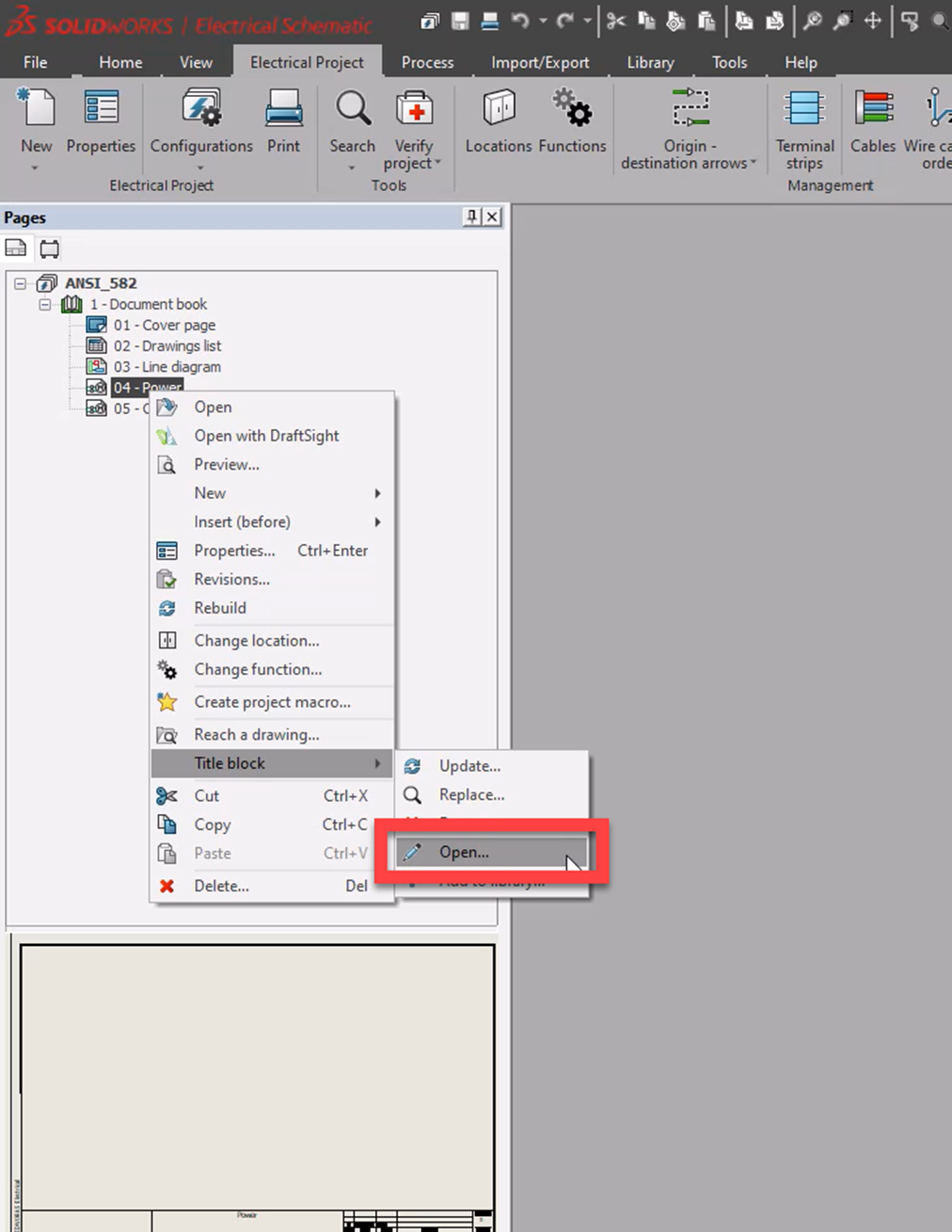Click the pan (four-arrow) icon in title bar
Image resolution: width=952 pixels, height=1232 pixels.
click(873, 21)
